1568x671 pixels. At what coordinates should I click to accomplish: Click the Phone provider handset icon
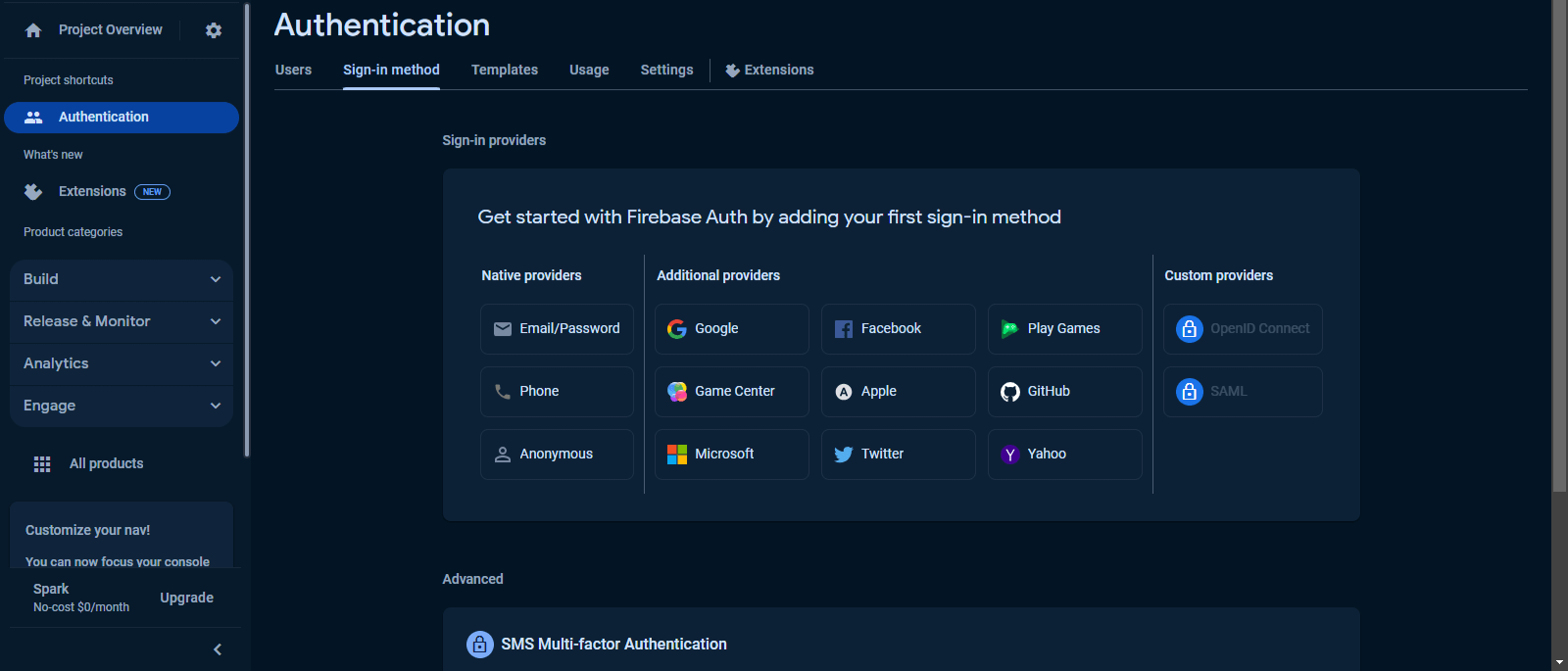[x=503, y=392]
